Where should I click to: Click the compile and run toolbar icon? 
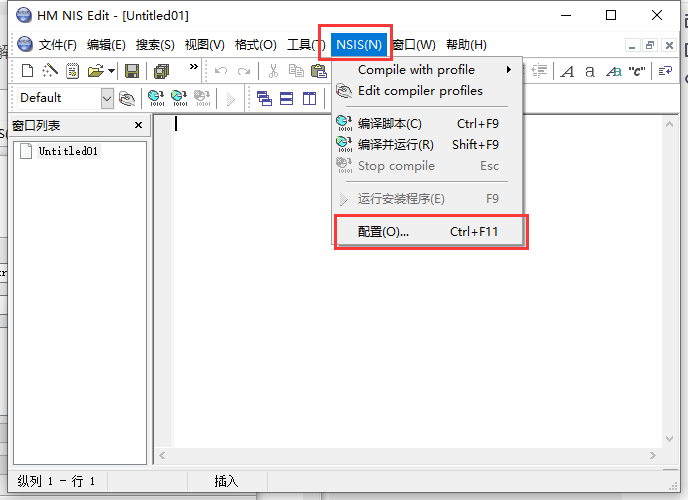click(179, 98)
